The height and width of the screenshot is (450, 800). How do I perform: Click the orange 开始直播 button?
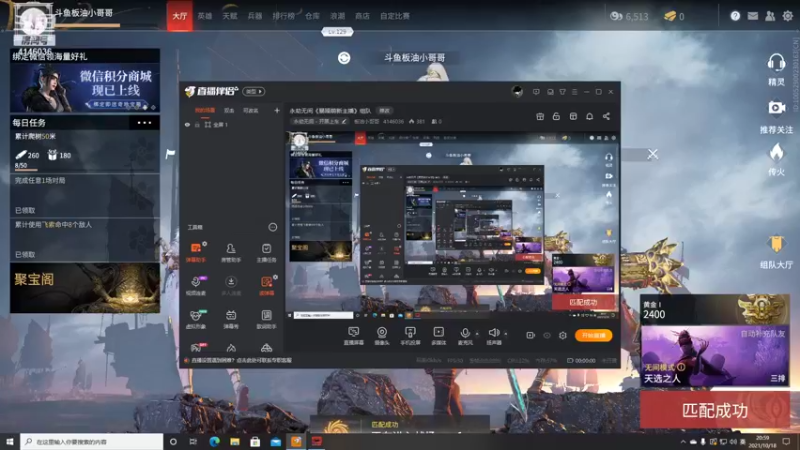point(593,335)
